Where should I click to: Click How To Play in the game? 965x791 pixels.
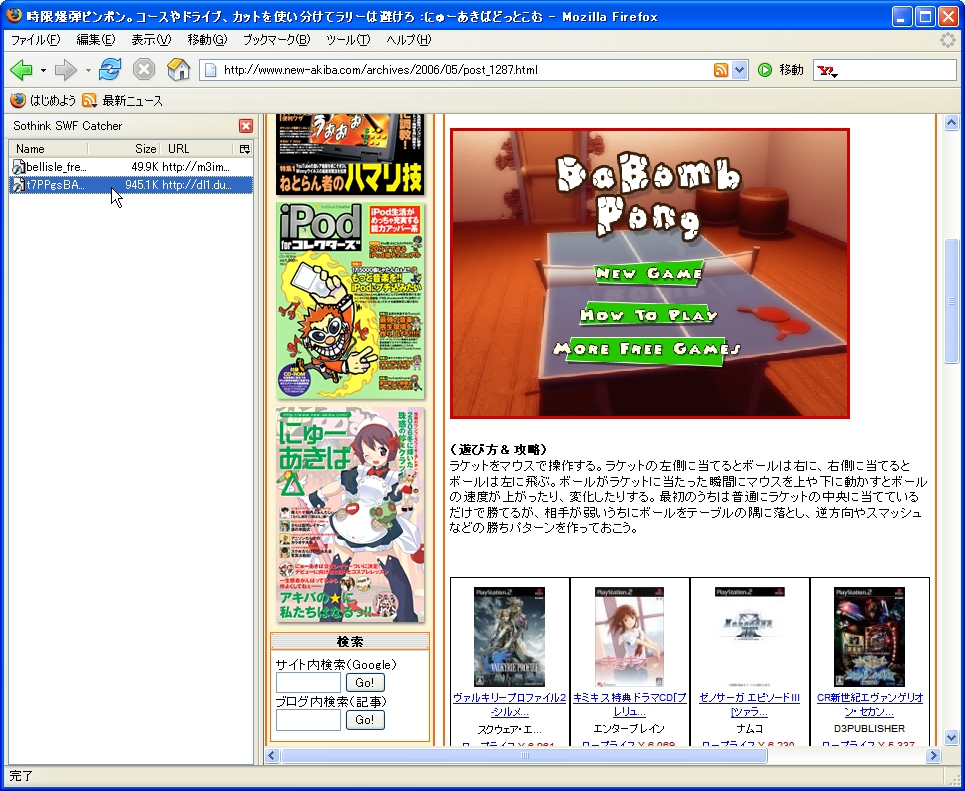649,315
